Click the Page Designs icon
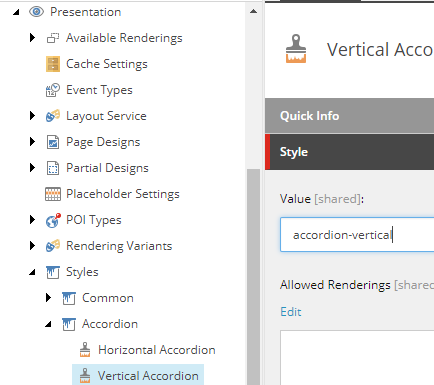 53,142
